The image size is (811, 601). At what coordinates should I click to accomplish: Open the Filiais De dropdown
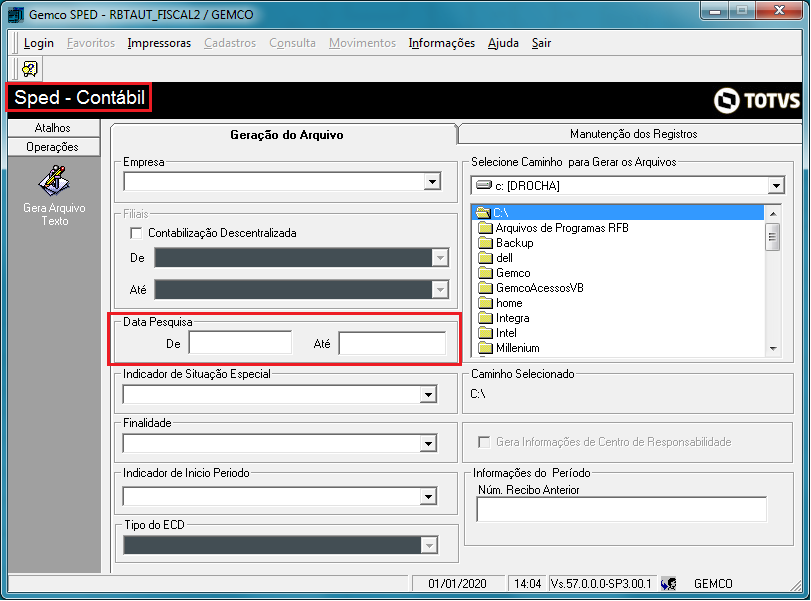tap(440, 258)
